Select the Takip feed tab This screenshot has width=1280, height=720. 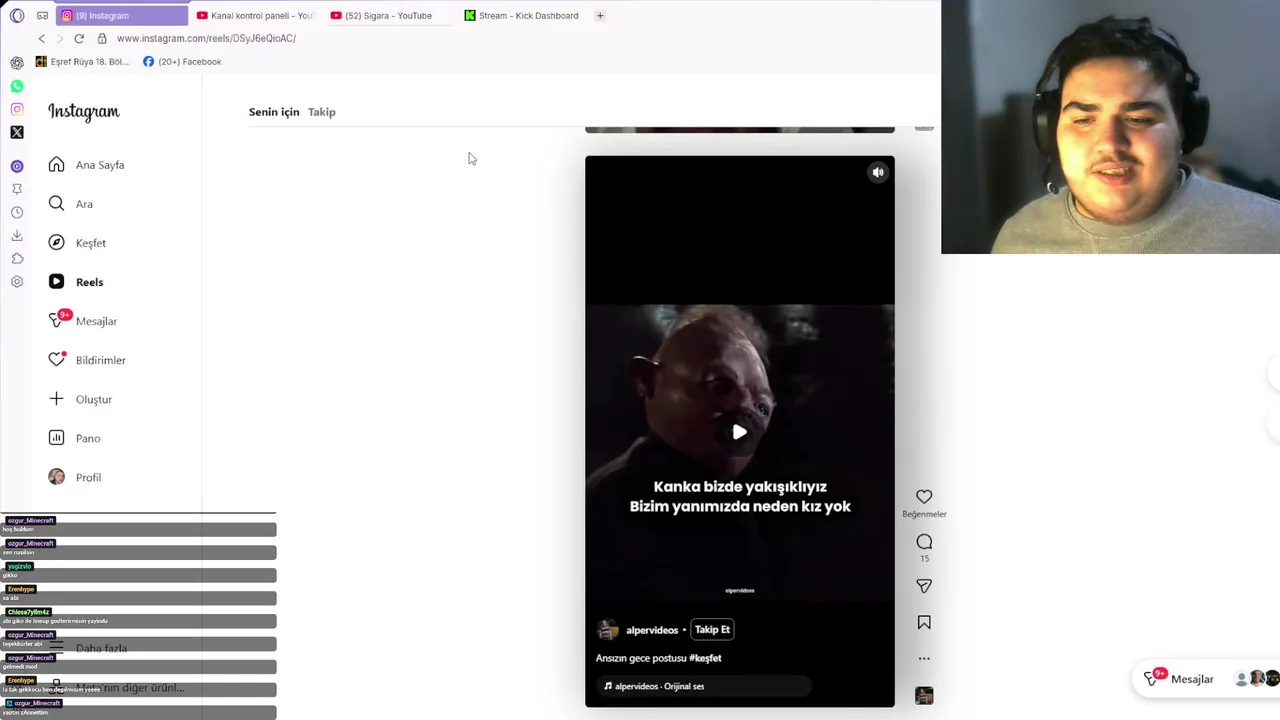coord(322,112)
